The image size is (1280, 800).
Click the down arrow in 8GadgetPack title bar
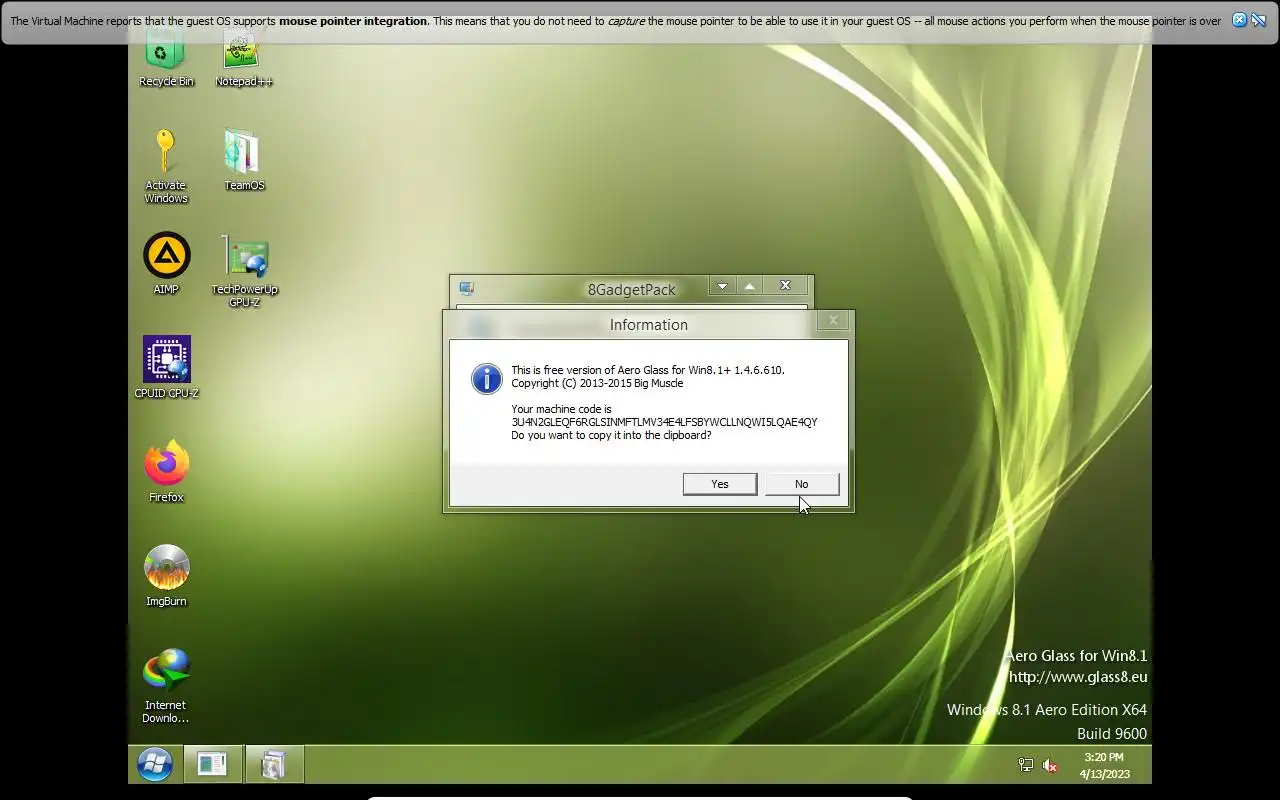point(722,286)
